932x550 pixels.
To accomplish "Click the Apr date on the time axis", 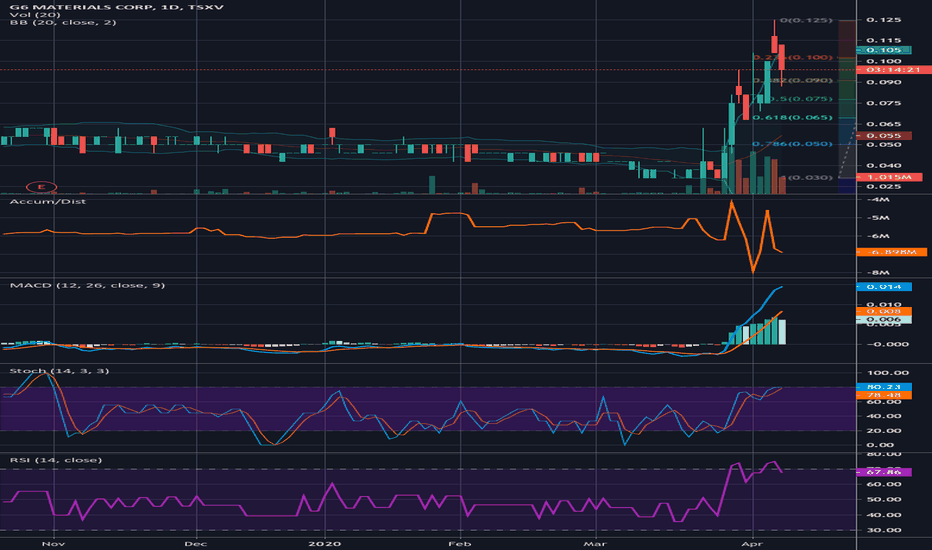I will click(x=752, y=543).
